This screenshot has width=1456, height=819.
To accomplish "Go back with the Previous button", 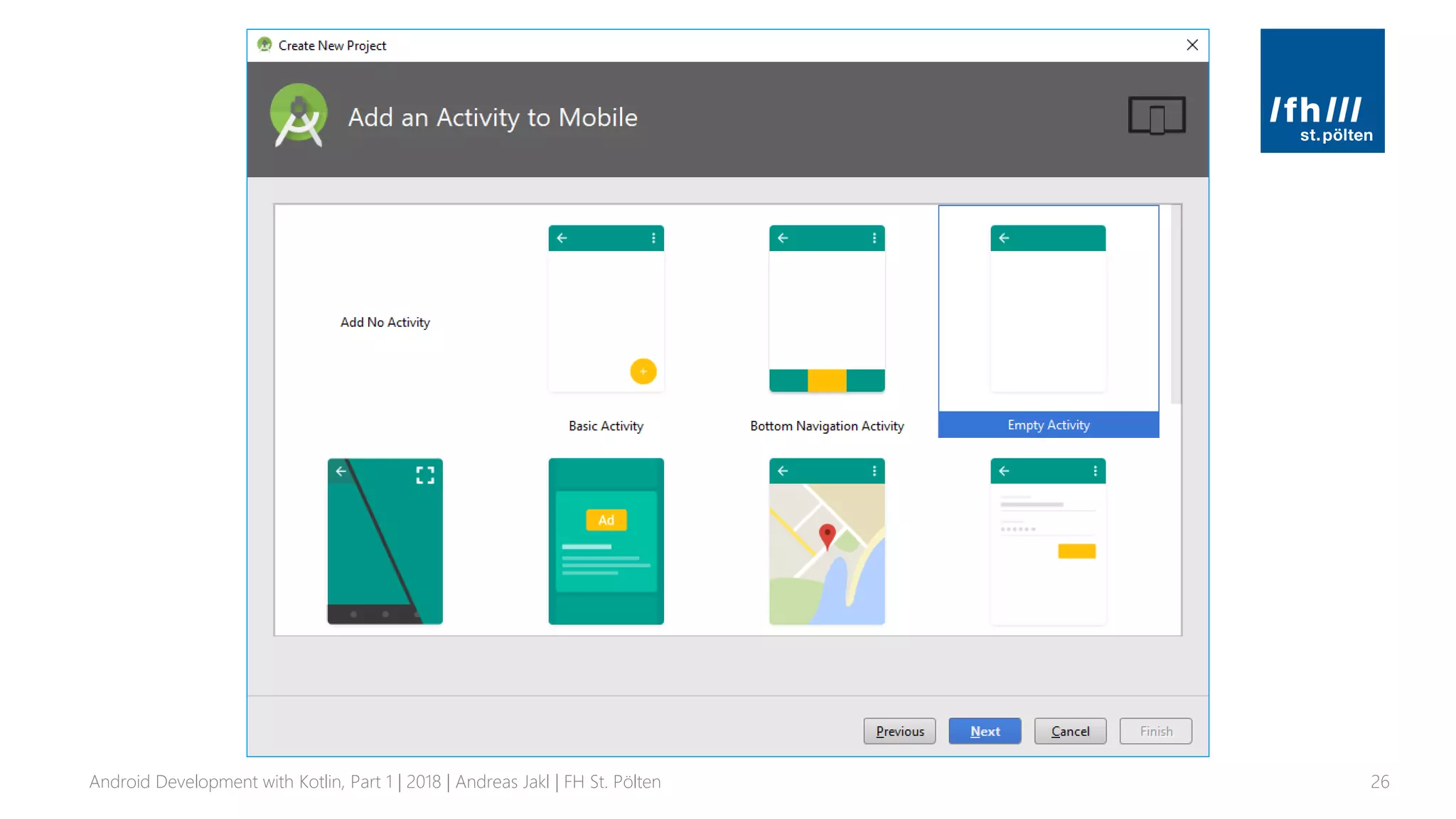I will 899,731.
